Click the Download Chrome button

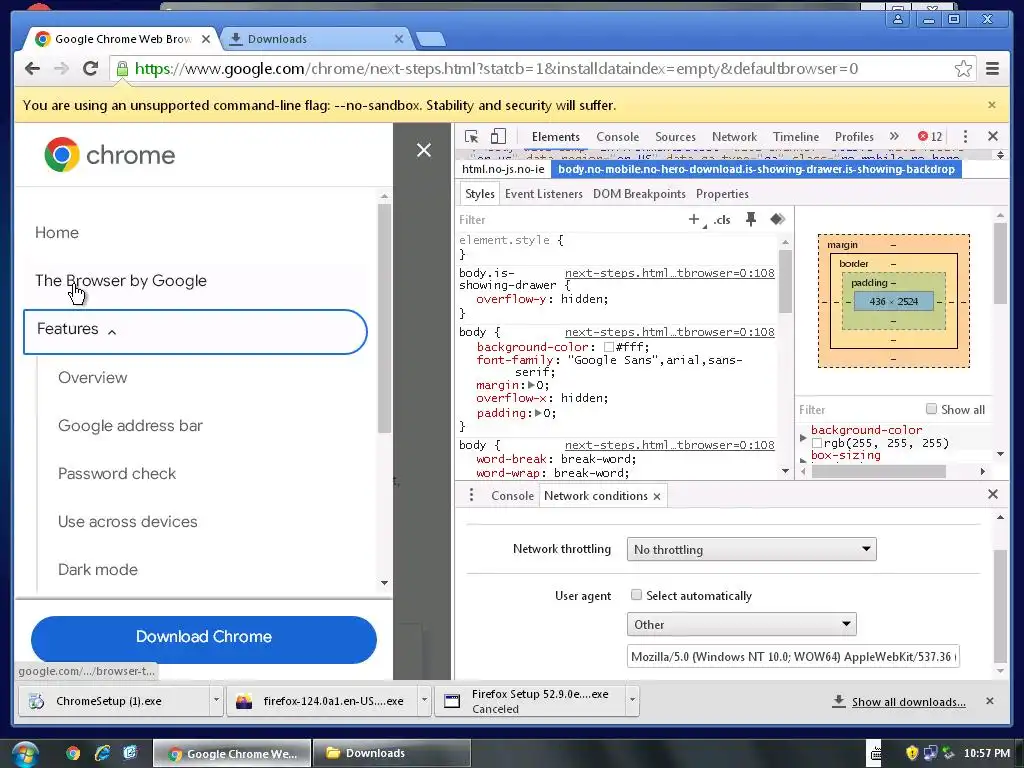(204, 639)
